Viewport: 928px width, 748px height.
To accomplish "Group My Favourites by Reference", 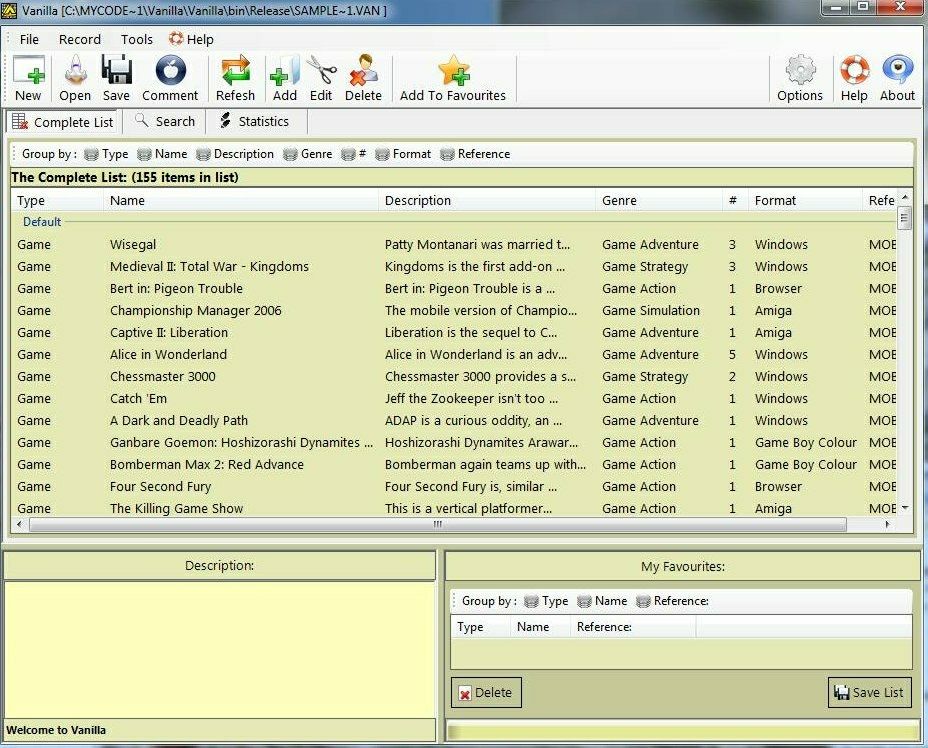I will (671, 601).
